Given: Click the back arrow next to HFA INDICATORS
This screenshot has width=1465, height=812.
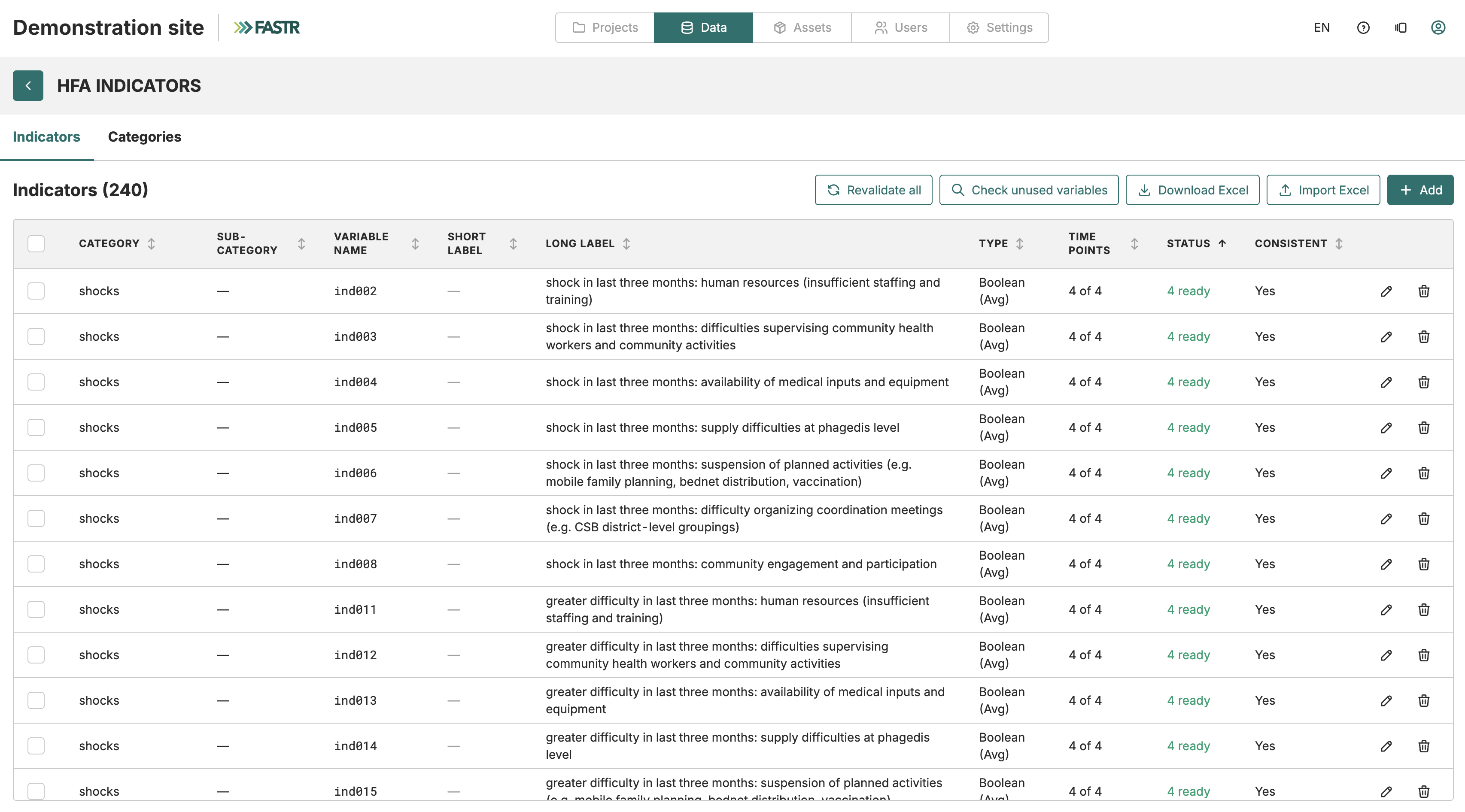Looking at the screenshot, I should point(28,85).
